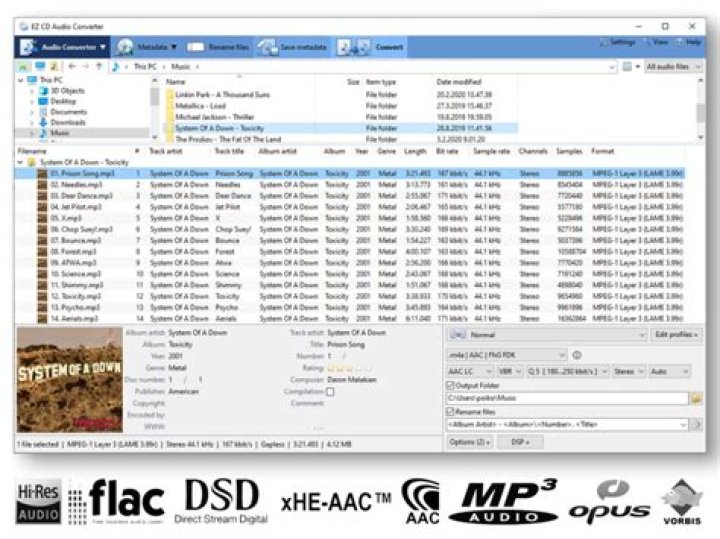
Task: Toggle the Output Folder checkbox
Action: [x=450, y=385]
